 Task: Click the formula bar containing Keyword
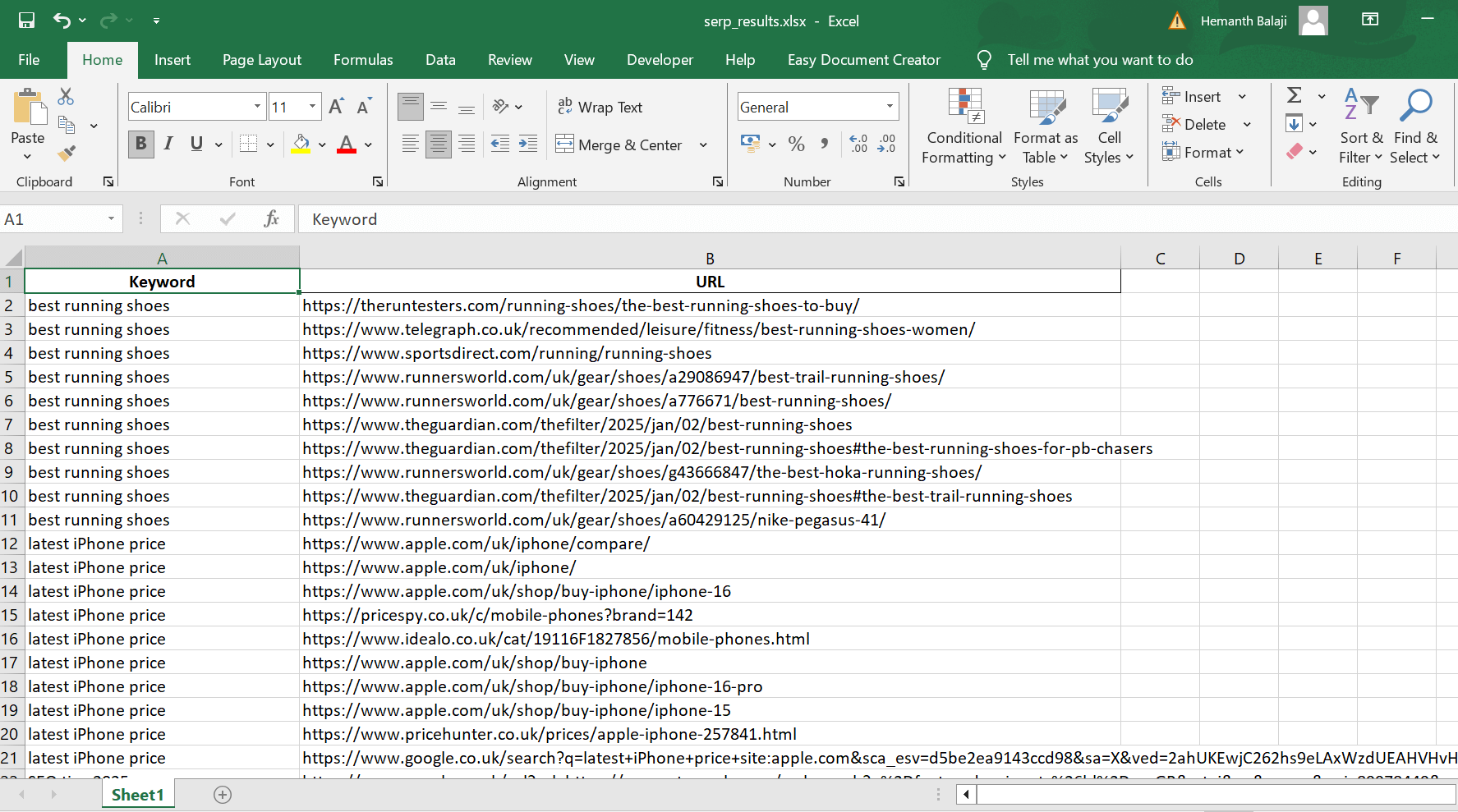click(877, 218)
